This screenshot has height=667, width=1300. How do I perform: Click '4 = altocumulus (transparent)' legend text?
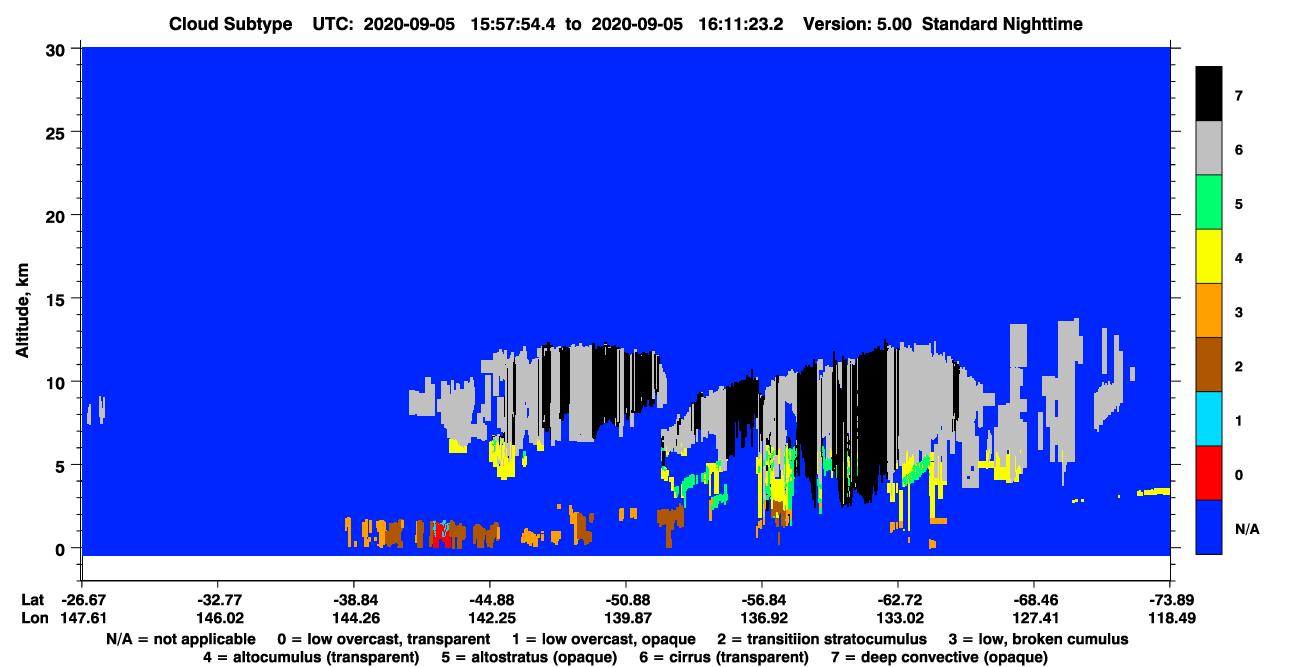tap(310, 657)
